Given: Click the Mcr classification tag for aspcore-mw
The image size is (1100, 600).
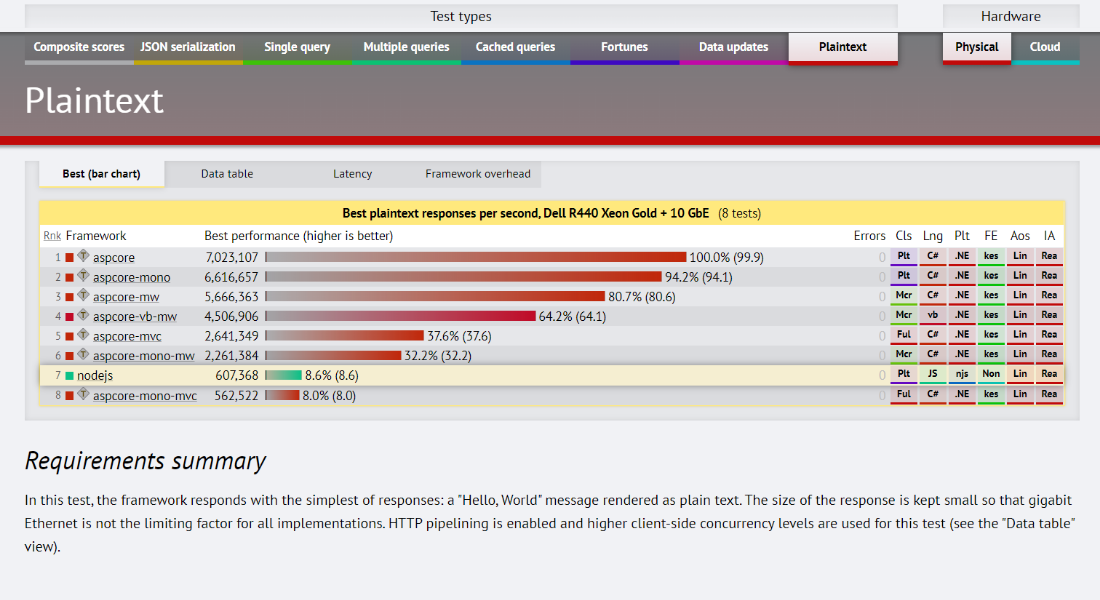Looking at the screenshot, I should (x=904, y=296).
